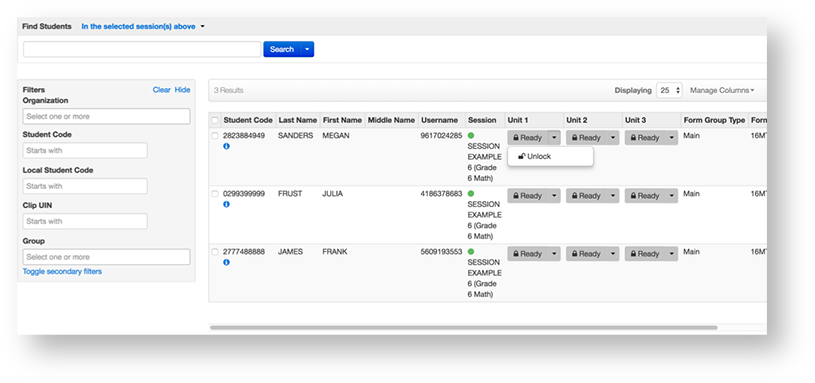Click info icon under student code 2823884949
This screenshot has height=383, width=815.
tap(226, 147)
